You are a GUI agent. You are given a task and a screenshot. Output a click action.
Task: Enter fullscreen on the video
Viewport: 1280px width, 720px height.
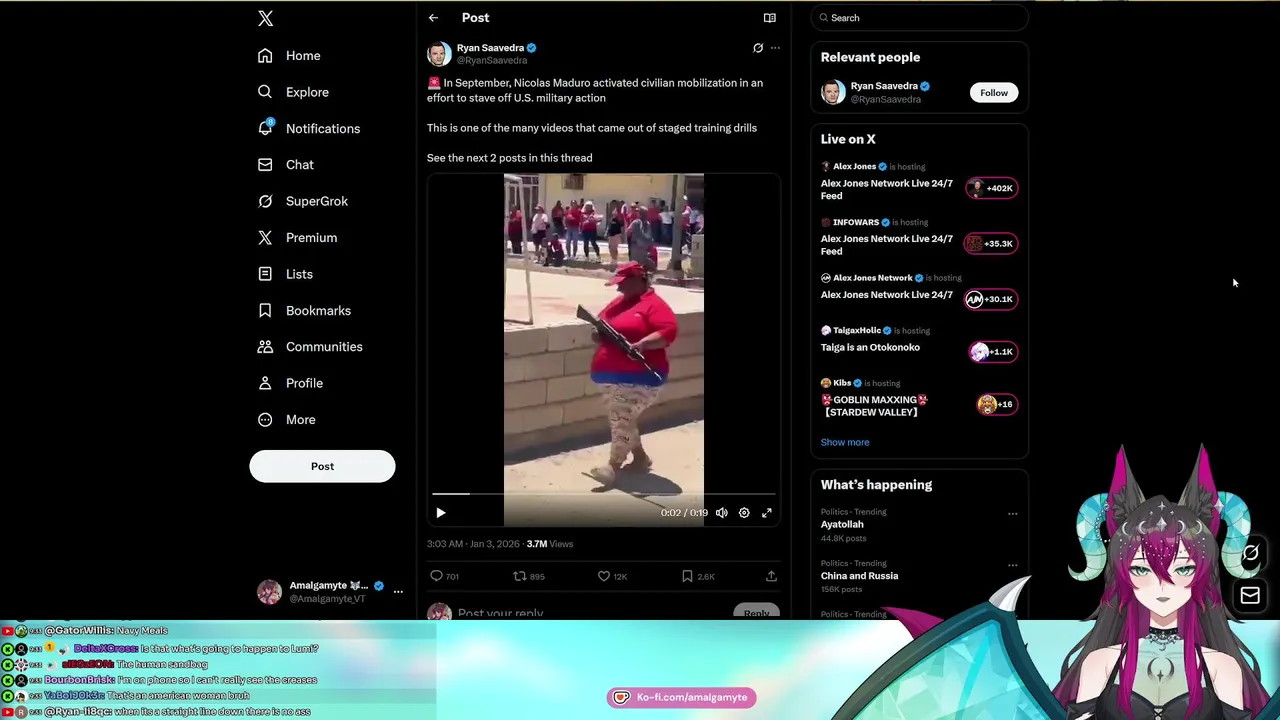(x=767, y=513)
